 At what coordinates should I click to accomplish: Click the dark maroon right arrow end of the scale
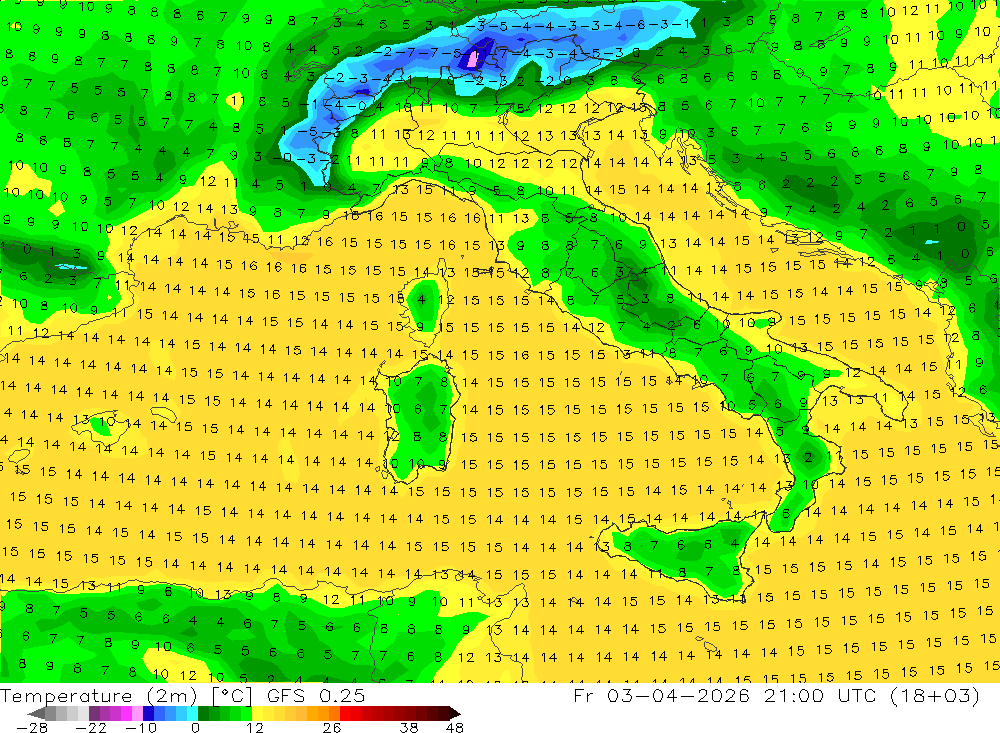pyautogui.click(x=455, y=713)
